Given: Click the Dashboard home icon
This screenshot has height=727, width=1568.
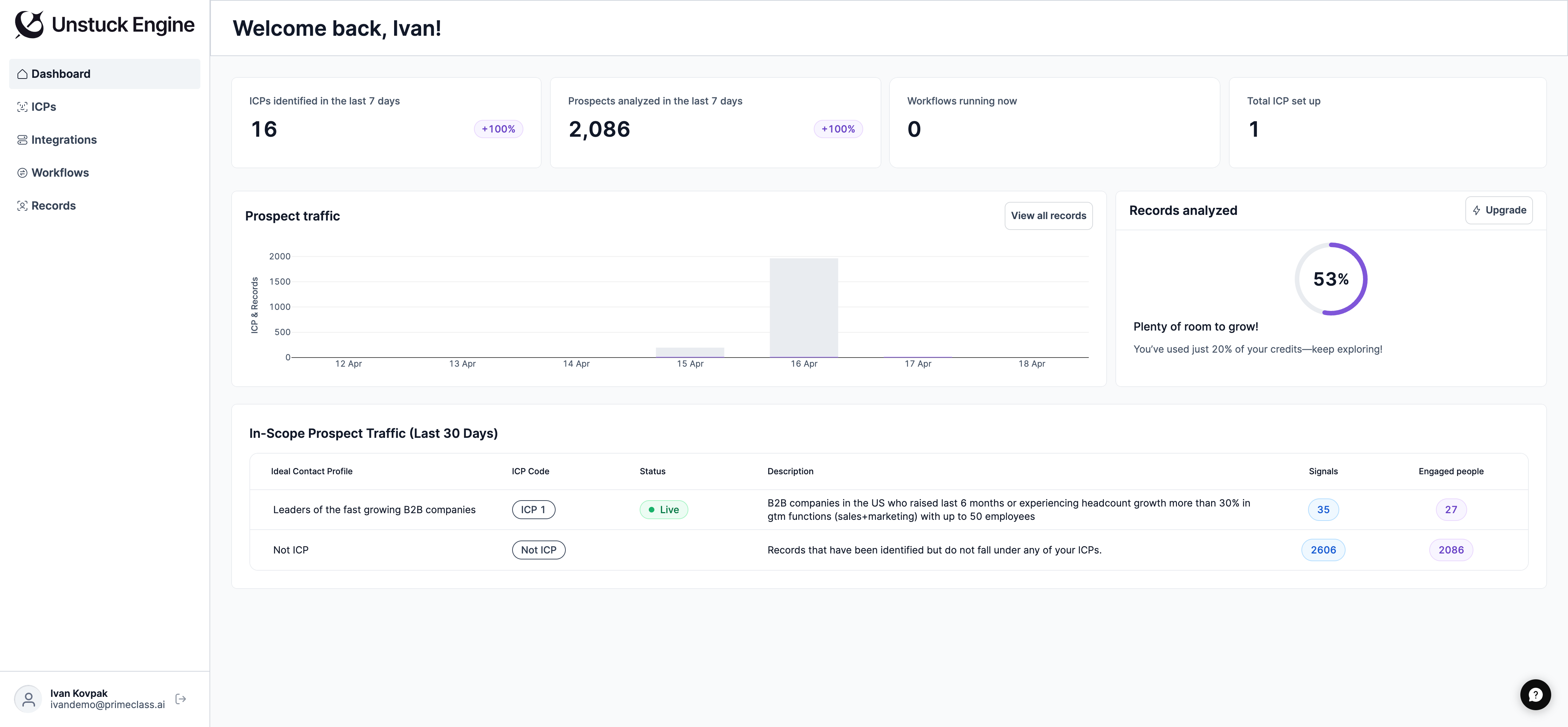Looking at the screenshot, I should point(22,74).
